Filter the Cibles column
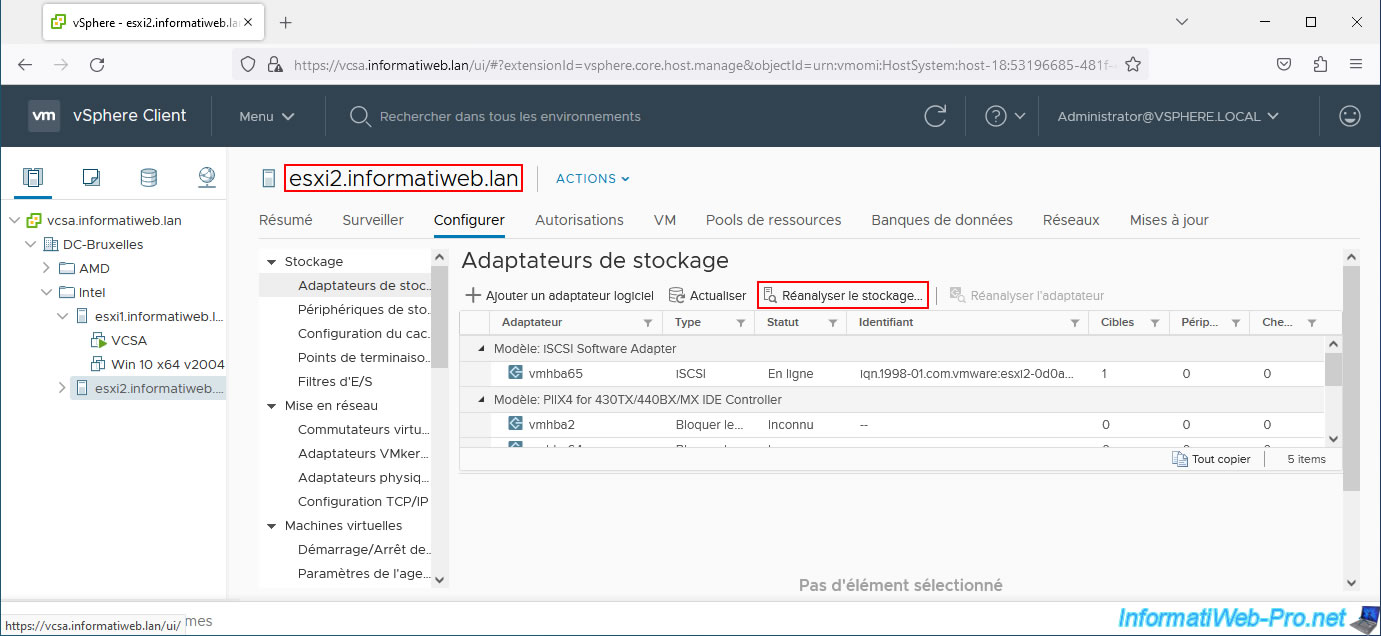The image size is (1381, 636). tap(1154, 323)
